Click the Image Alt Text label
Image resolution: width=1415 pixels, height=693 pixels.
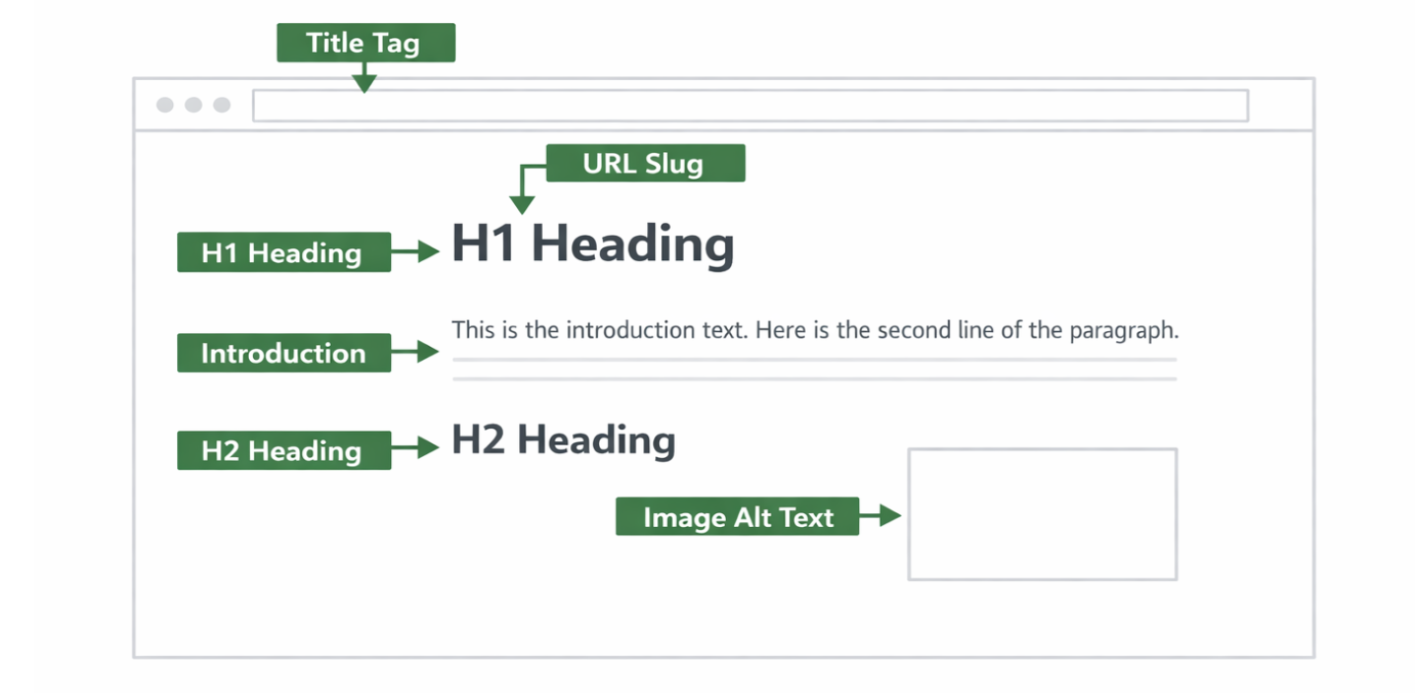(x=737, y=516)
